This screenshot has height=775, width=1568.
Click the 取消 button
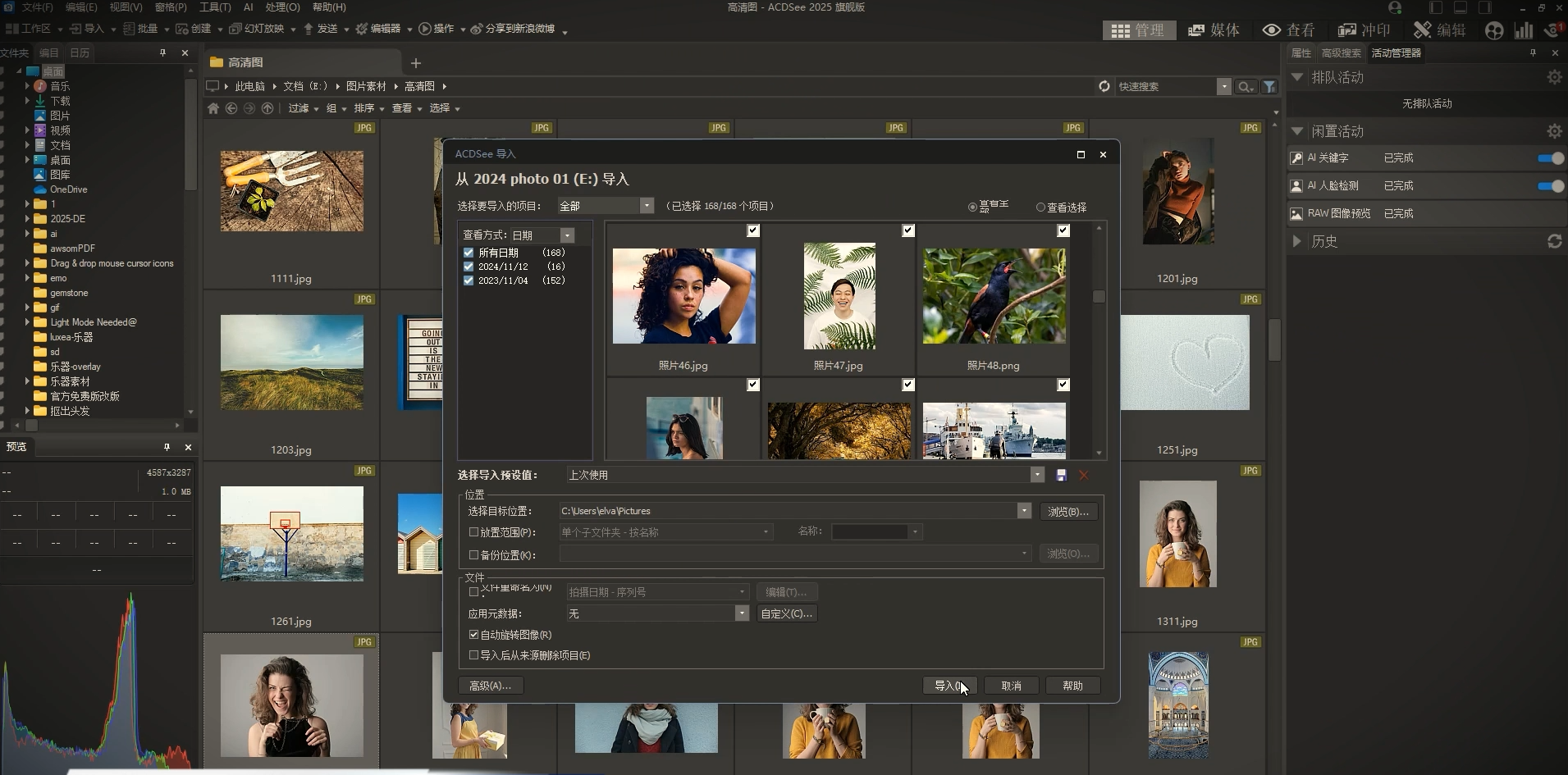coord(1011,686)
